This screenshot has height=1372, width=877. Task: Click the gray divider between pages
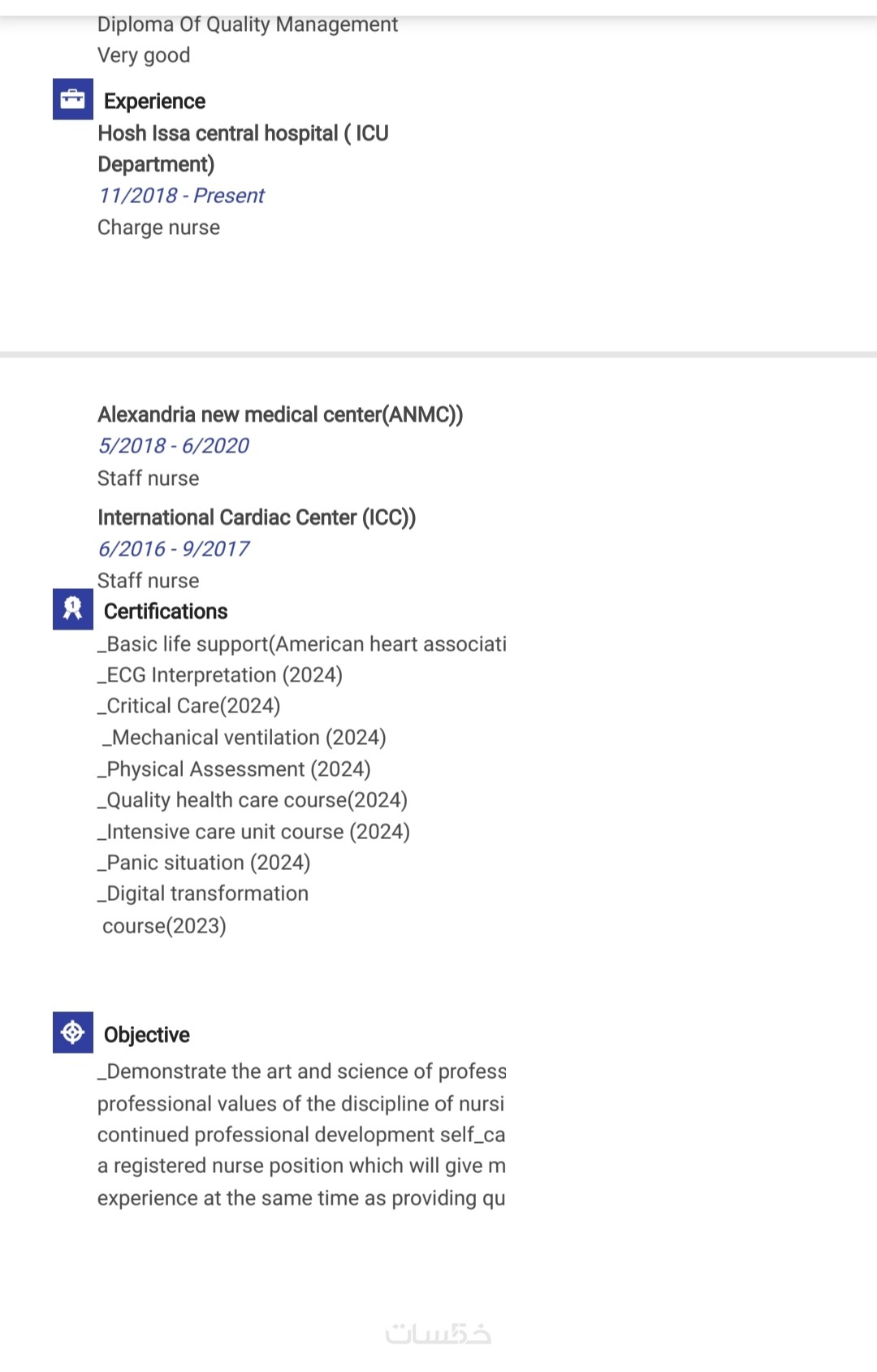(x=438, y=355)
